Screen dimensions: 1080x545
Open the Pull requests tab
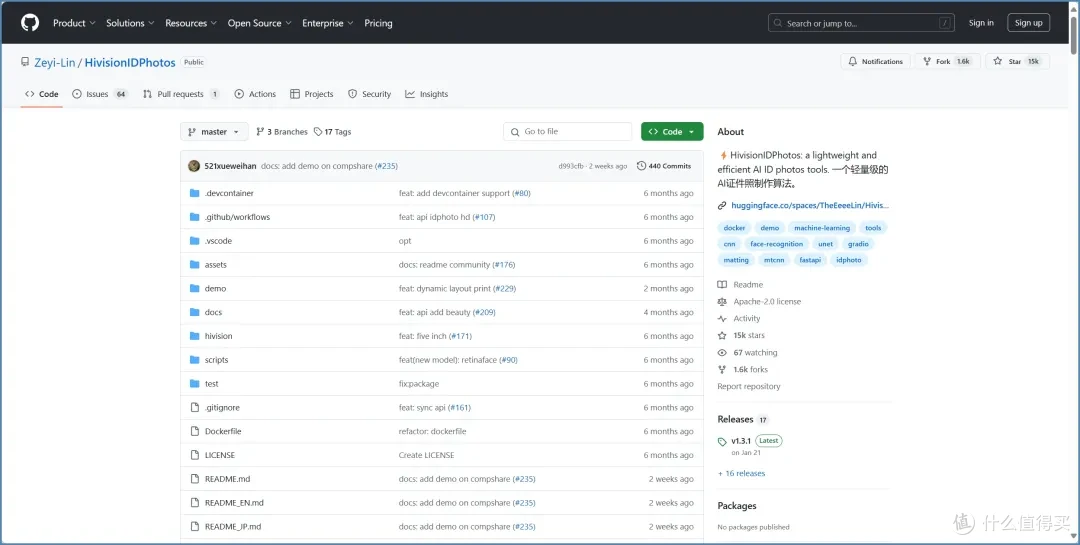click(x=181, y=94)
